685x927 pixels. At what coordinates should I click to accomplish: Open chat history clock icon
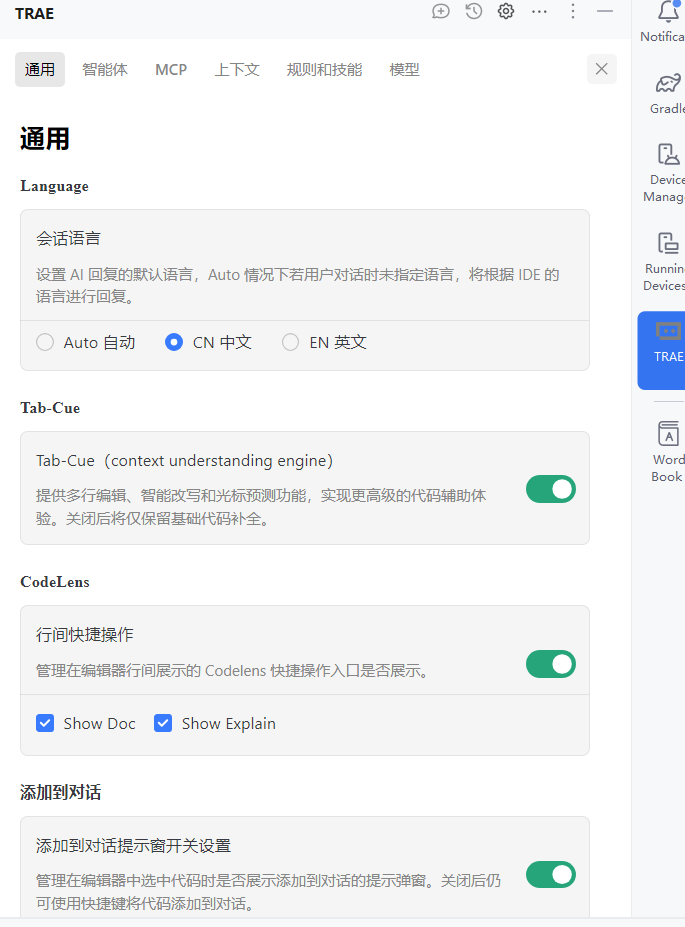pyautogui.click(x=474, y=11)
